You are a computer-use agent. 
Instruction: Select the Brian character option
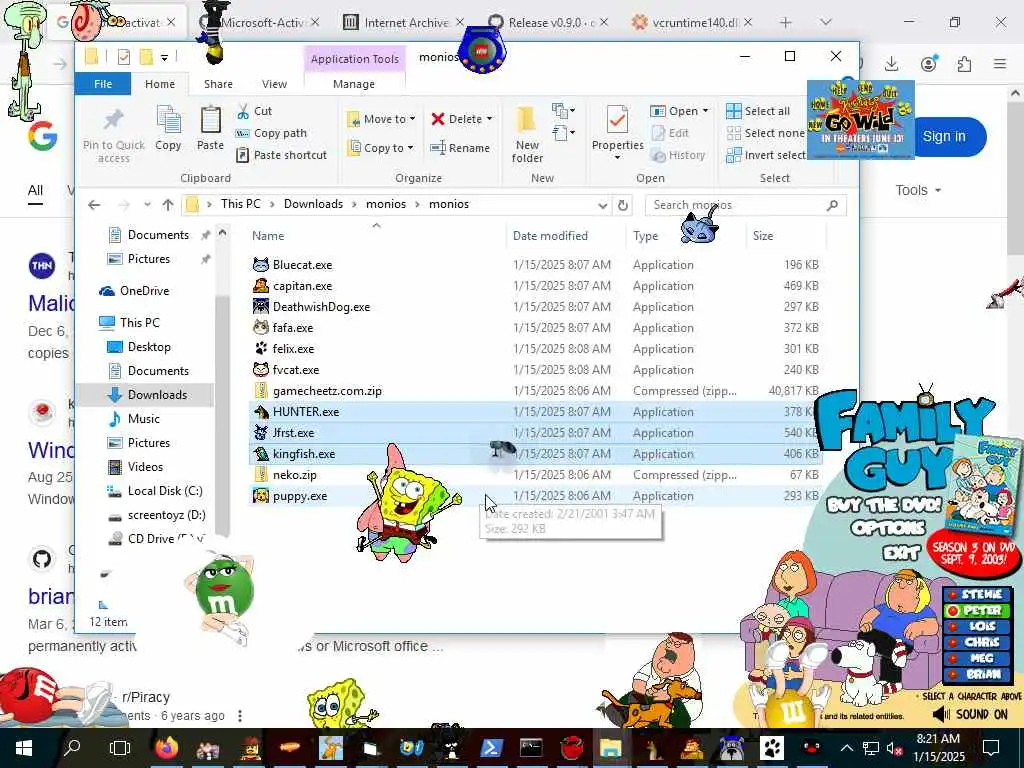click(976, 674)
